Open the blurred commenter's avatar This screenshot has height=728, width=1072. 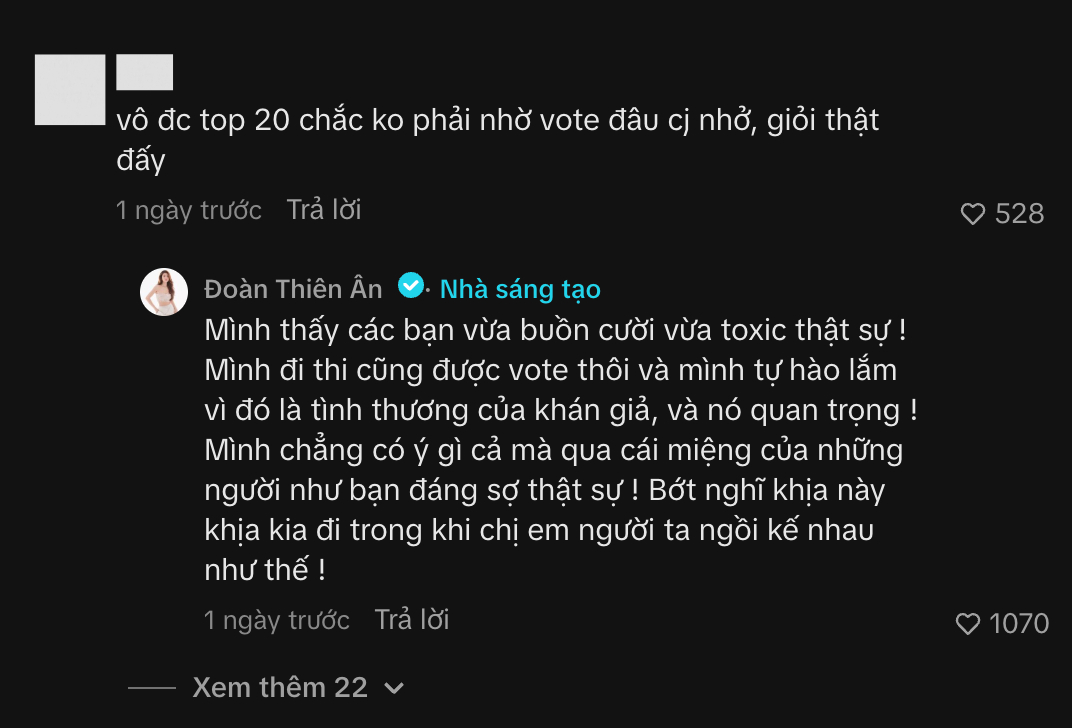click(70, 90)
